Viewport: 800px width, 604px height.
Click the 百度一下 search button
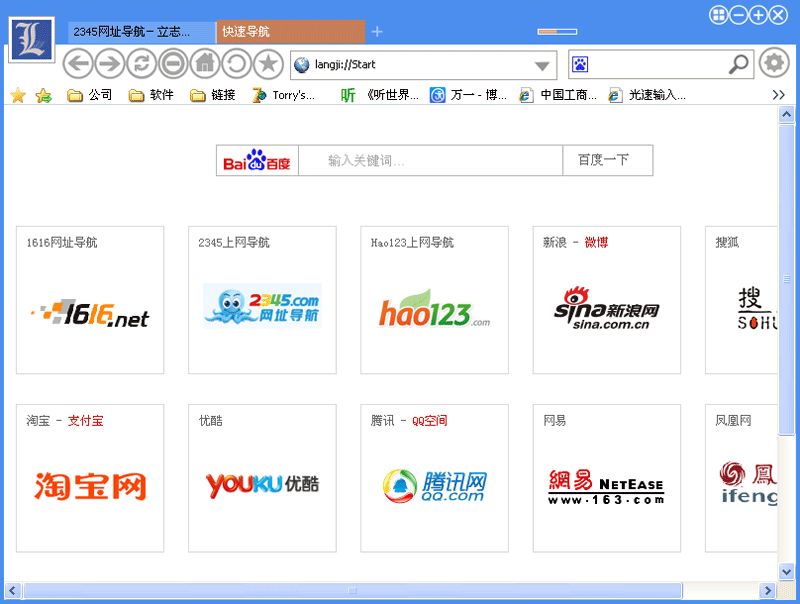(x=608, y=161)
